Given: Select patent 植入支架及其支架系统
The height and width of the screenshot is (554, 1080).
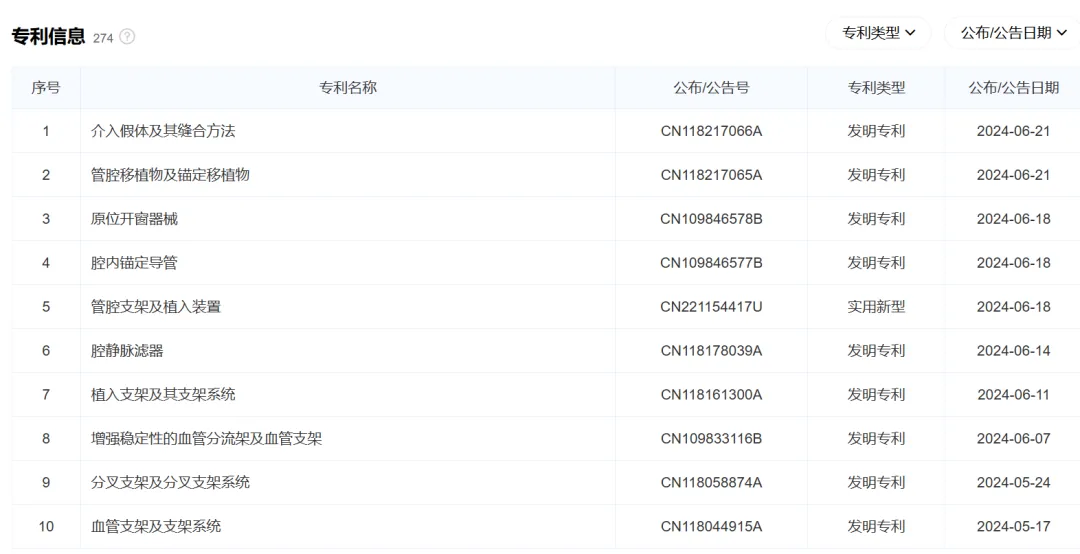Looking at the screenshot, I should pyautogui.click(x=163, y=395).
